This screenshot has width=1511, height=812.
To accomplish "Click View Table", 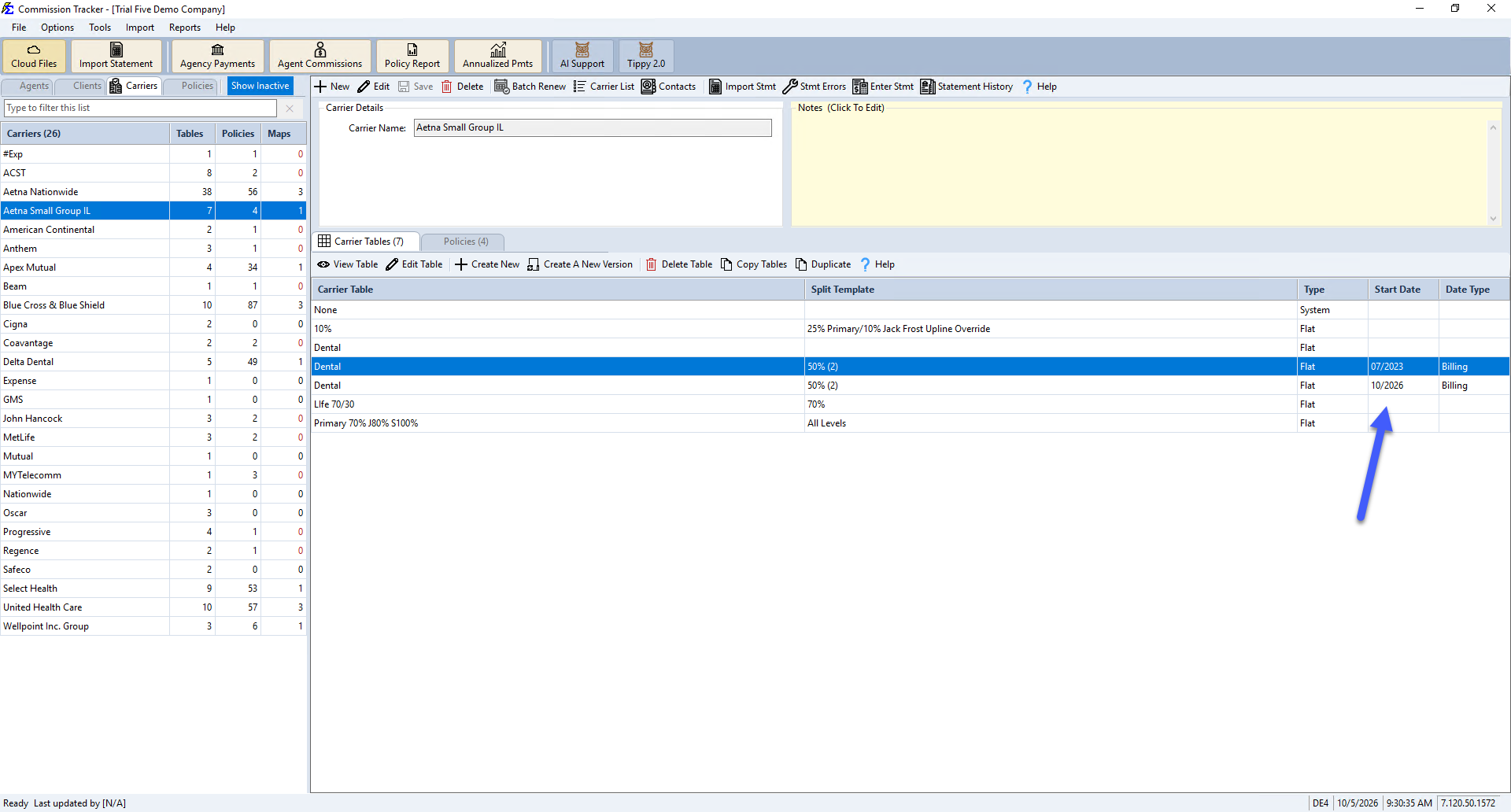I will (x=347, y=264).
